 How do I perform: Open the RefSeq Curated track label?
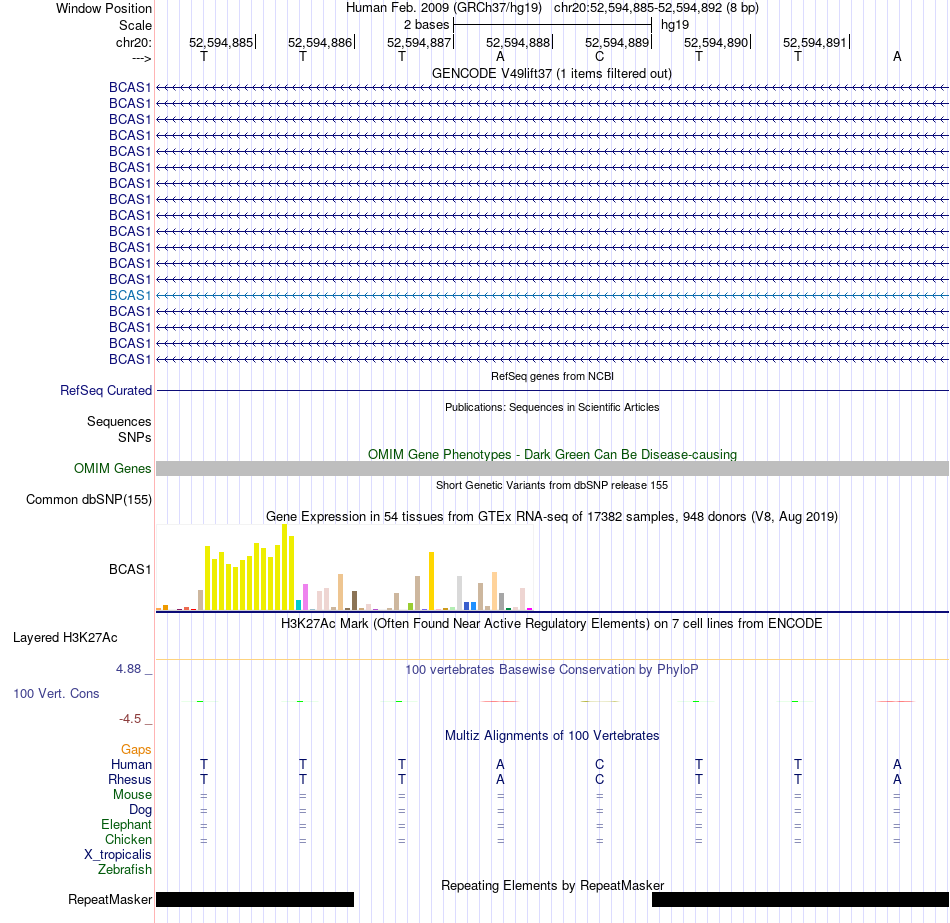click(105, 390)
